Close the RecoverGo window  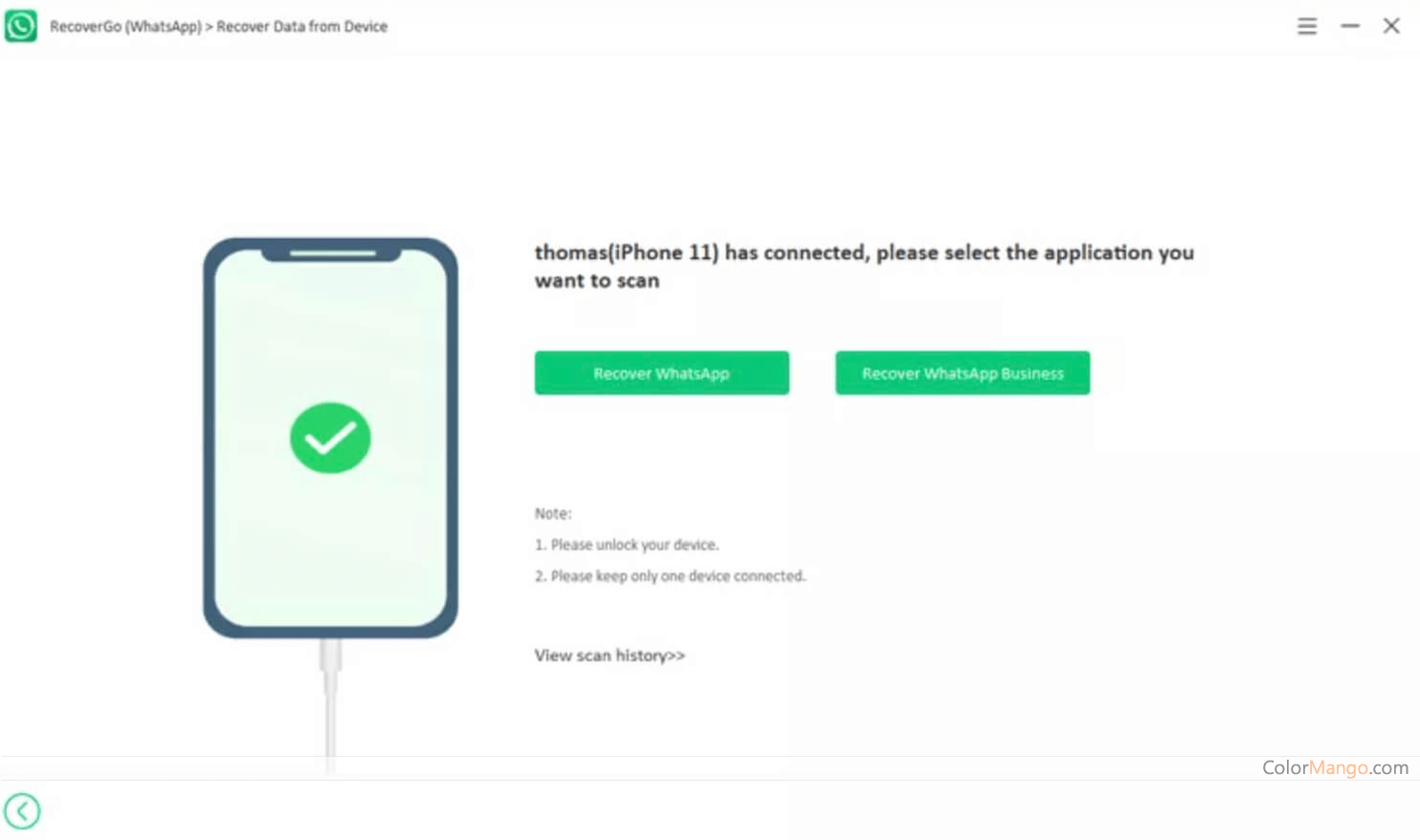coord(1391,27)
